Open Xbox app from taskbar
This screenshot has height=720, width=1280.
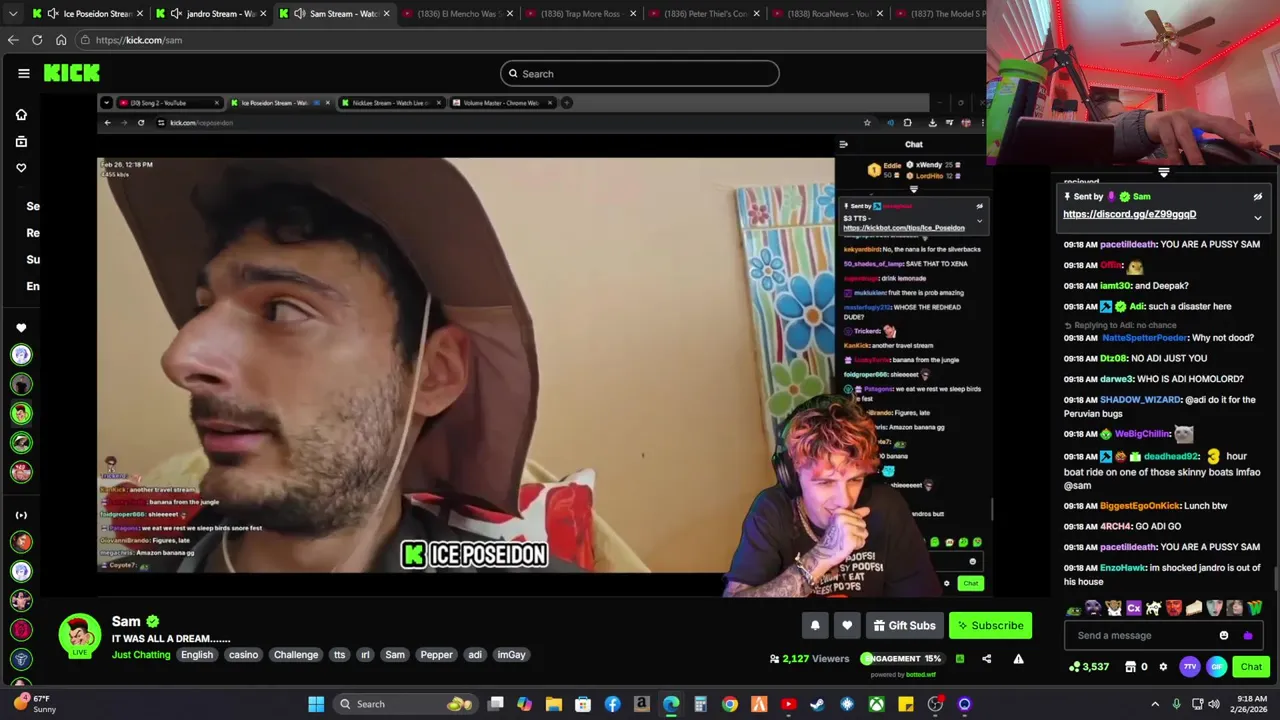click(876, 704)
